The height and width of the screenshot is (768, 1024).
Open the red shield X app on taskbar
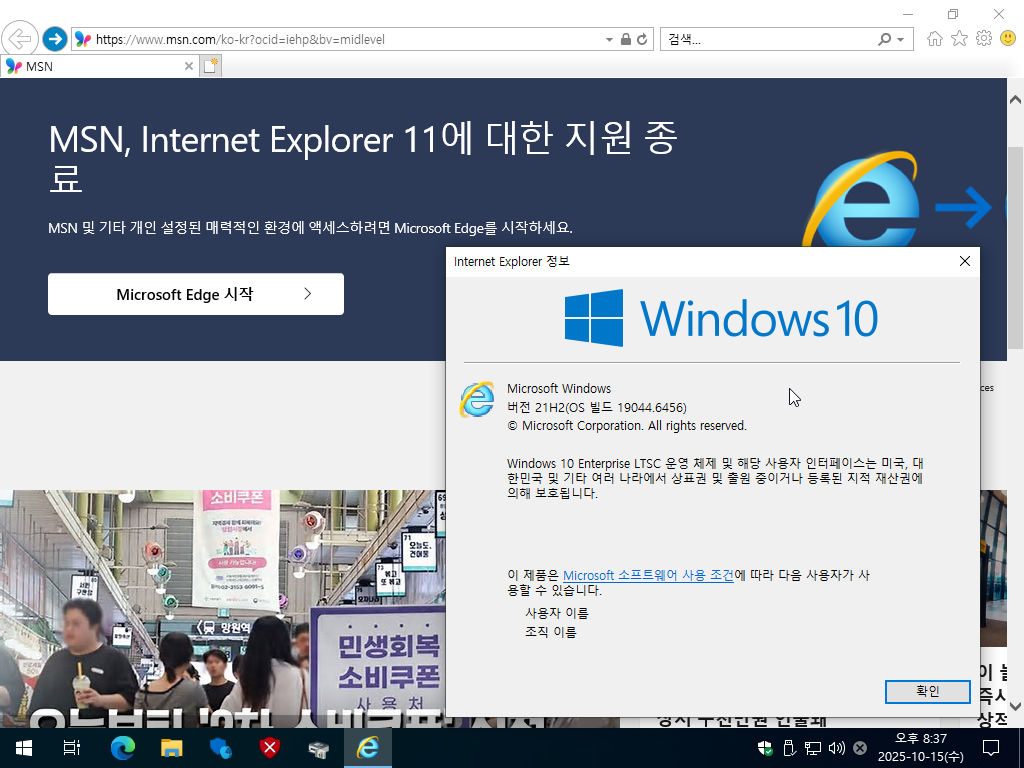(269, 748)
